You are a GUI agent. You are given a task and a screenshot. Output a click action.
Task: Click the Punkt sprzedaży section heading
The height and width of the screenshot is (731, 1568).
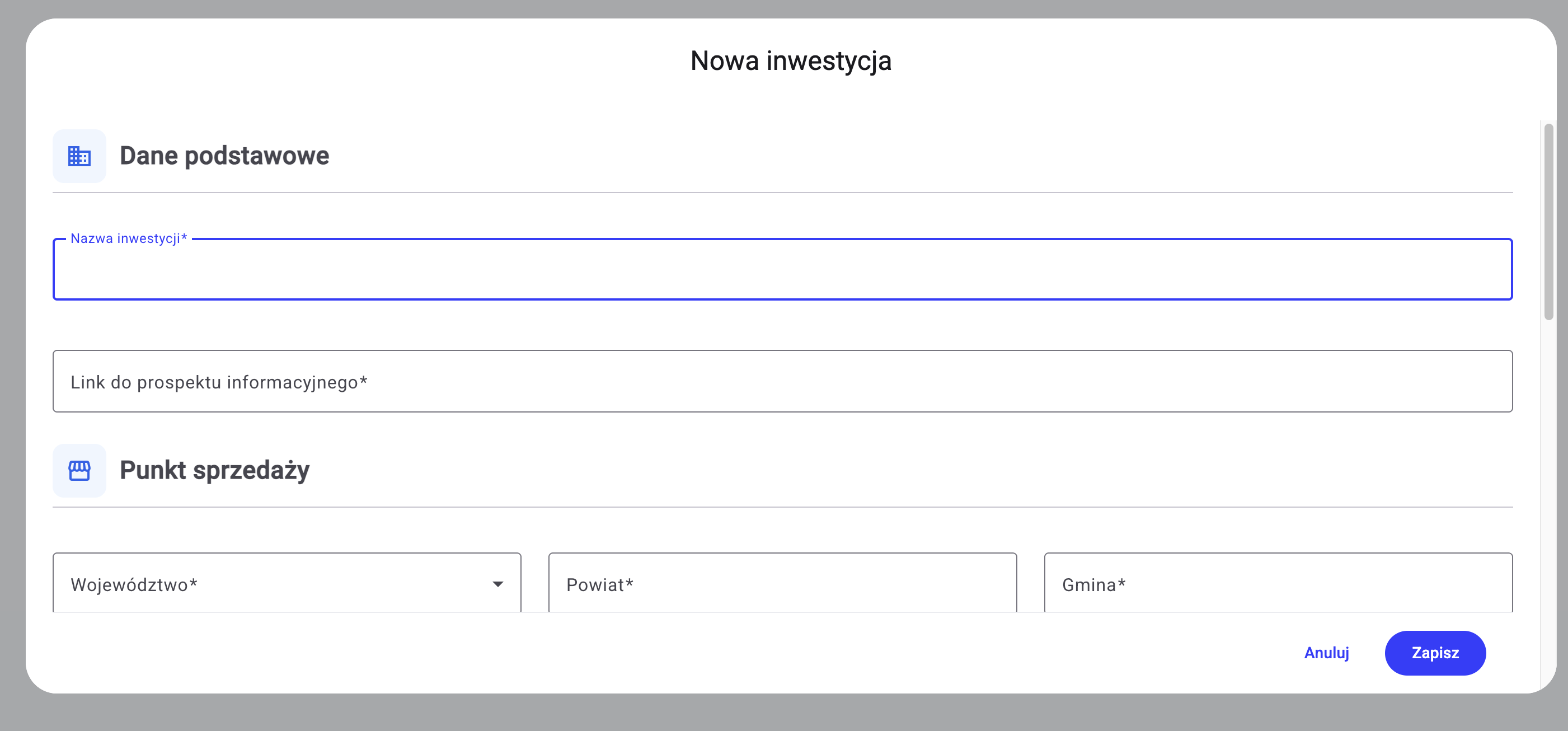pyautogui.click(x=215, y=470)
